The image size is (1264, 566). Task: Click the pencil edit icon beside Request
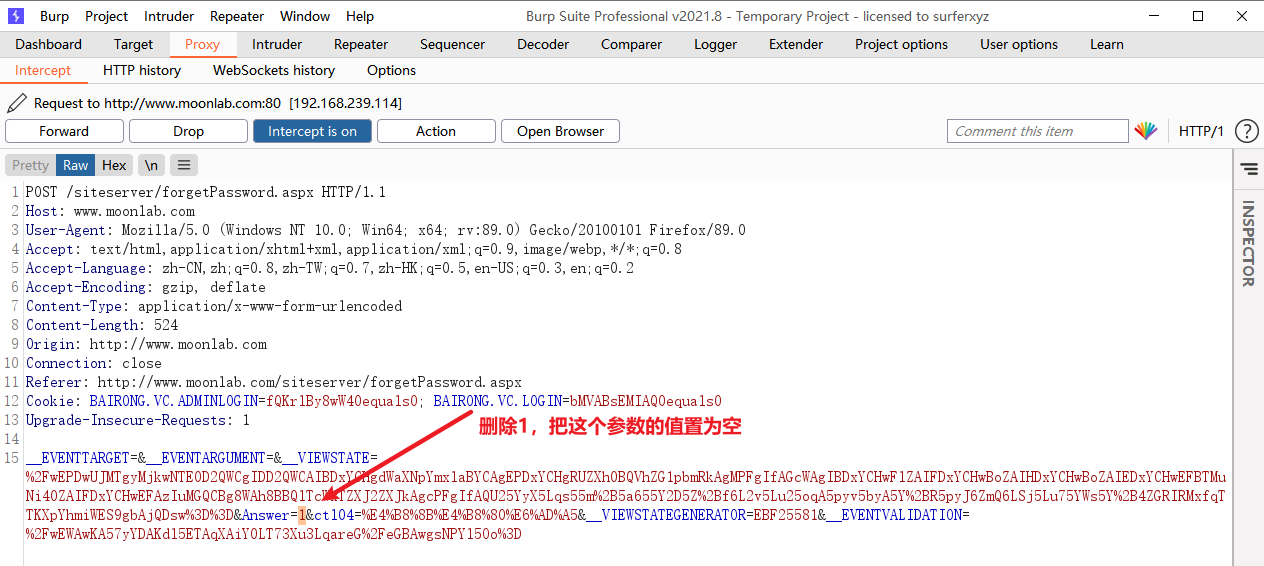16,103
